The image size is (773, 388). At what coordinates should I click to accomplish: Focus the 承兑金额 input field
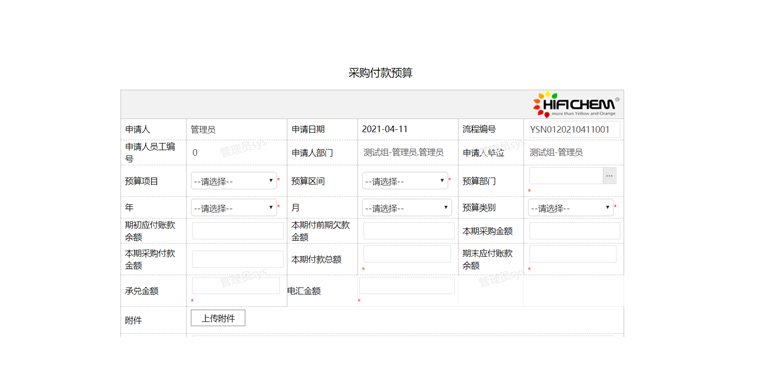coord(236,285)
